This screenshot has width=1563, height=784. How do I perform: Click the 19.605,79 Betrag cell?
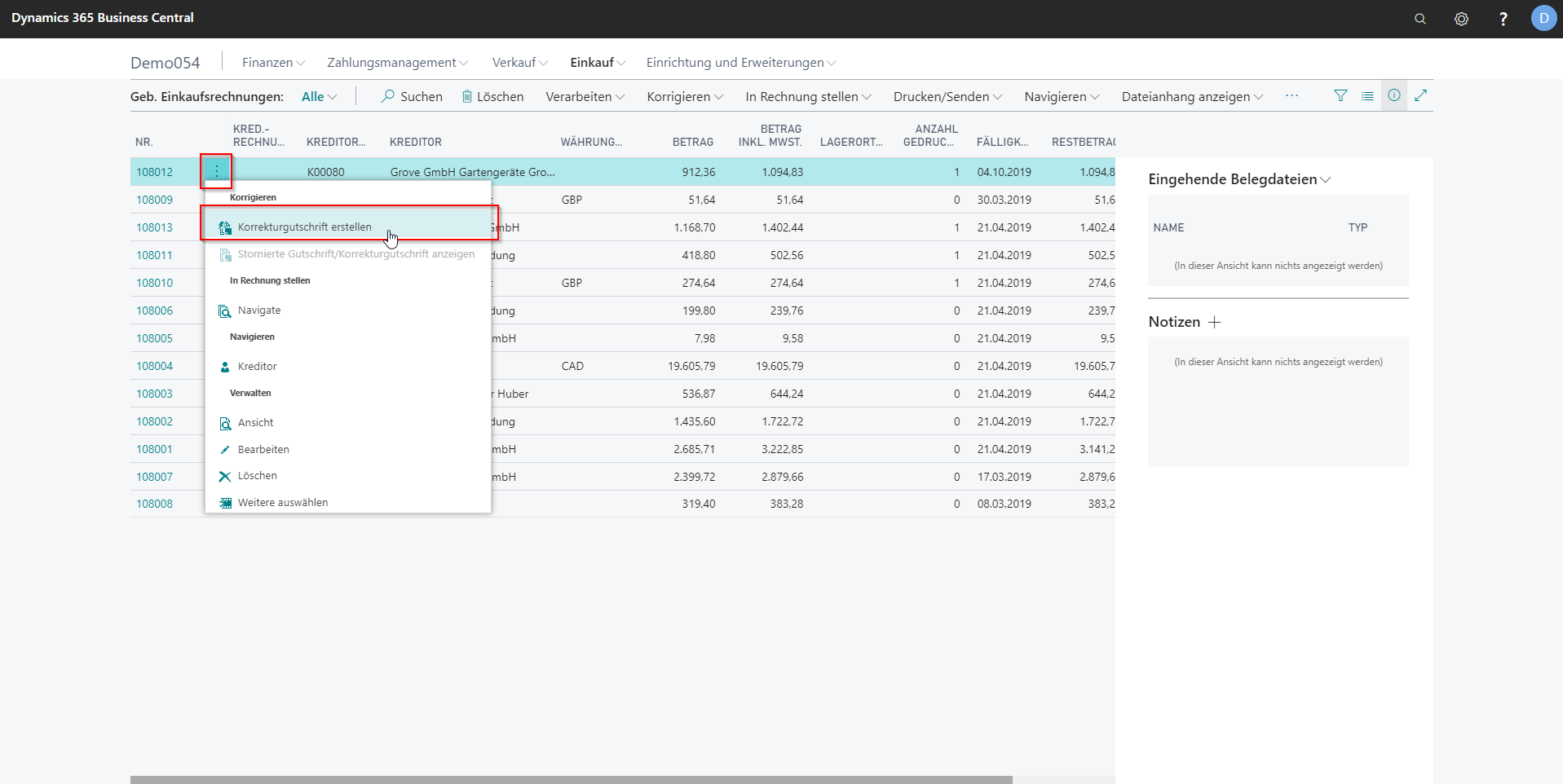(691, 366)
